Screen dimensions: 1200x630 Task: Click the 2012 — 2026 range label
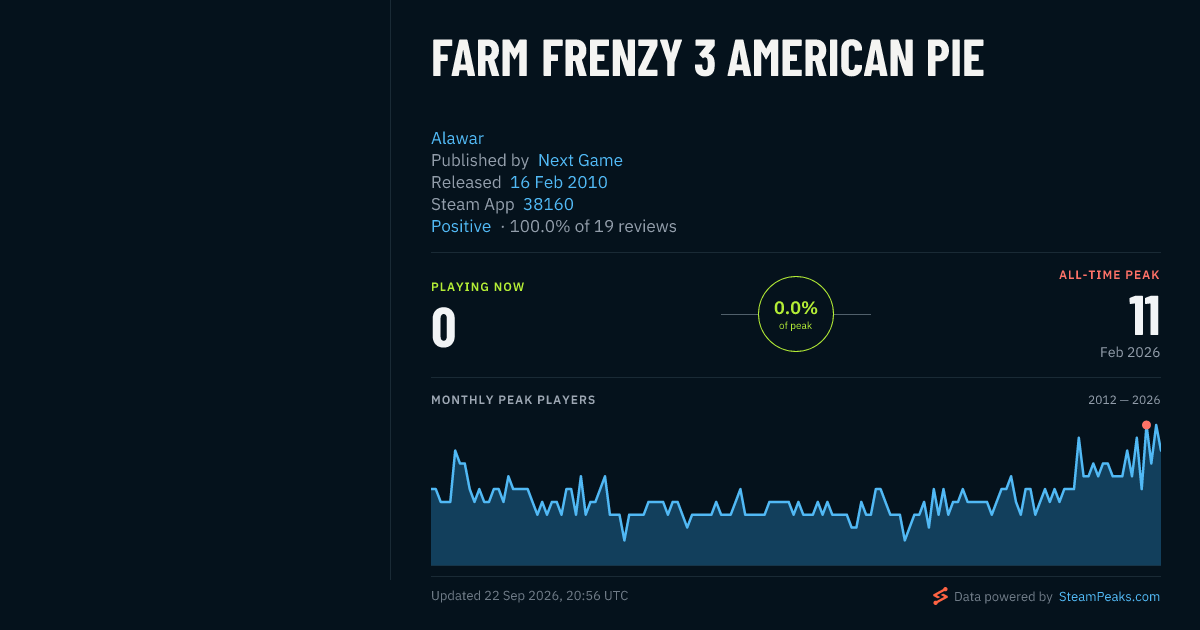(1124, 400)
